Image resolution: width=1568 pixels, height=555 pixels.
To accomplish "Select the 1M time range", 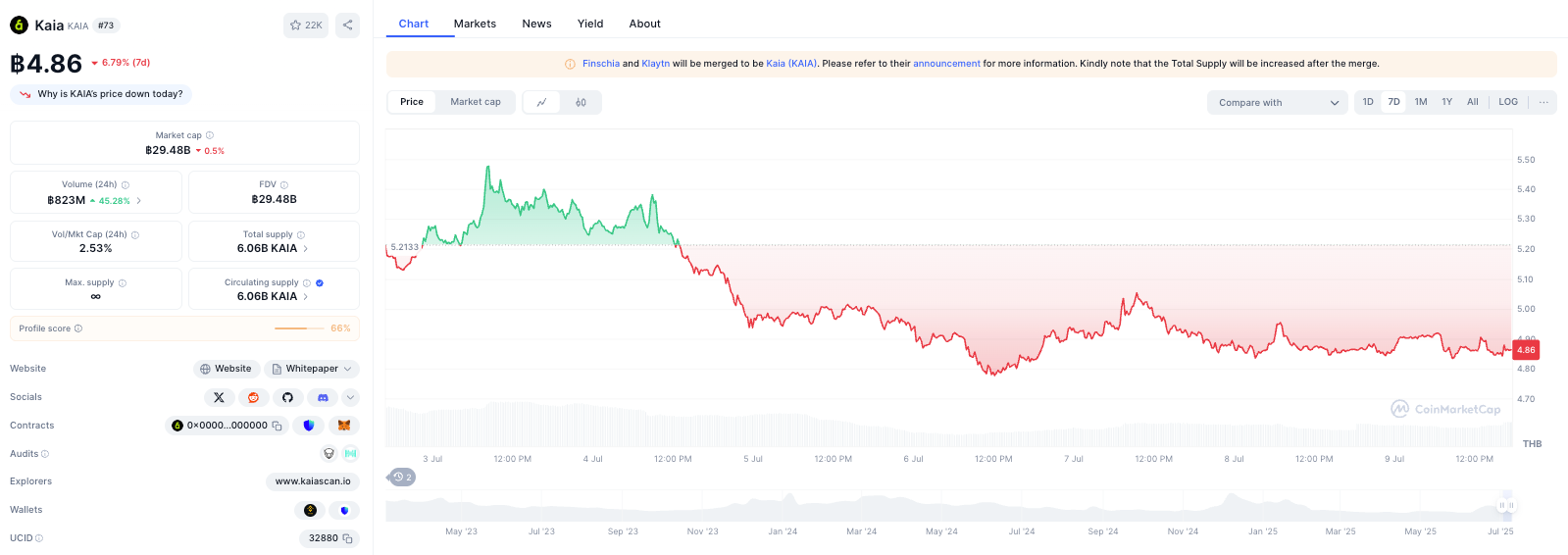I will tap(1421, 102).
